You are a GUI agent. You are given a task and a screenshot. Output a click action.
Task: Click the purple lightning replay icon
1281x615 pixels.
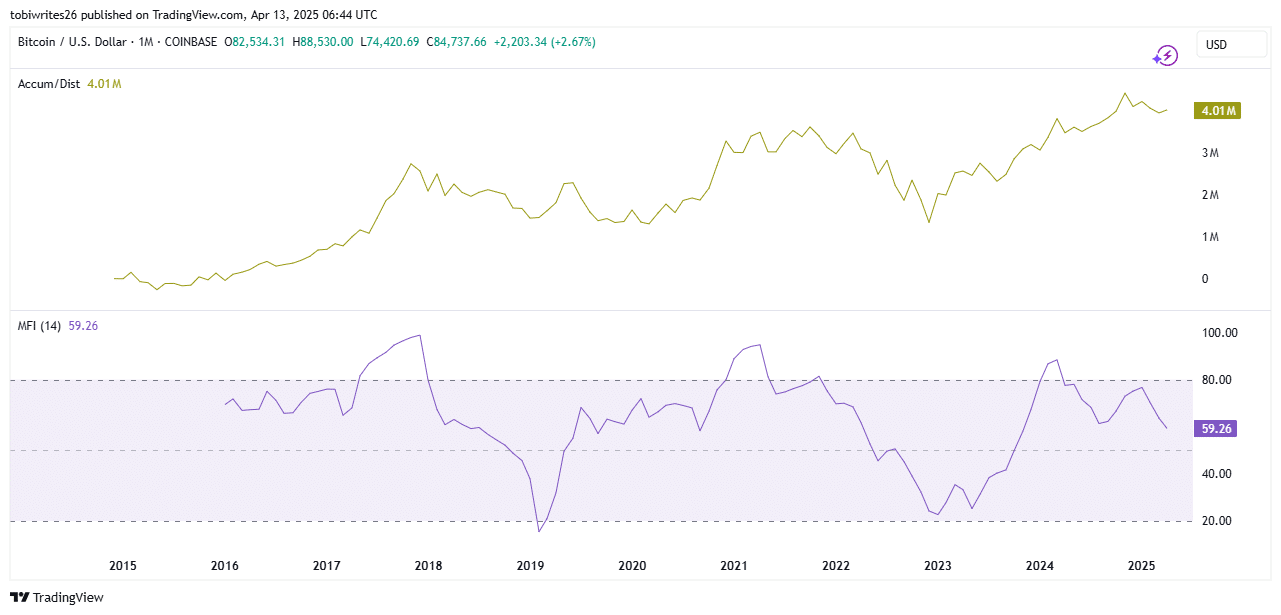1165,56
